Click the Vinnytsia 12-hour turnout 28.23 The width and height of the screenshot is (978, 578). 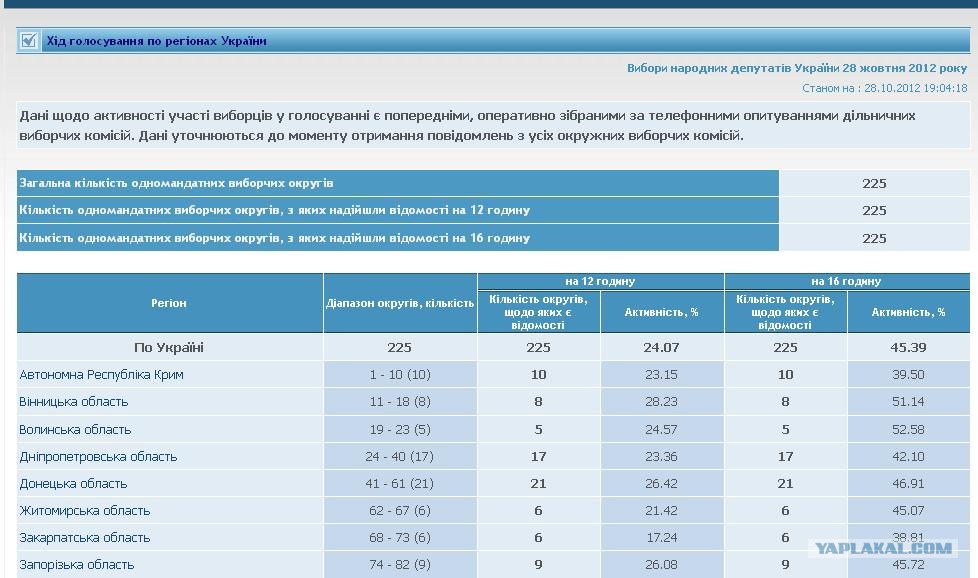[661, 402]
